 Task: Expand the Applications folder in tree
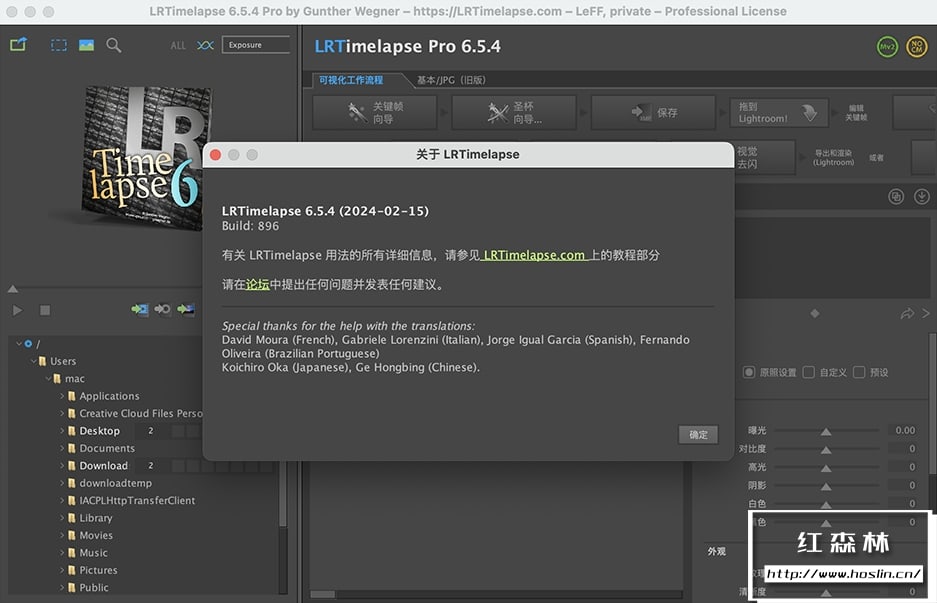[62, 396]
